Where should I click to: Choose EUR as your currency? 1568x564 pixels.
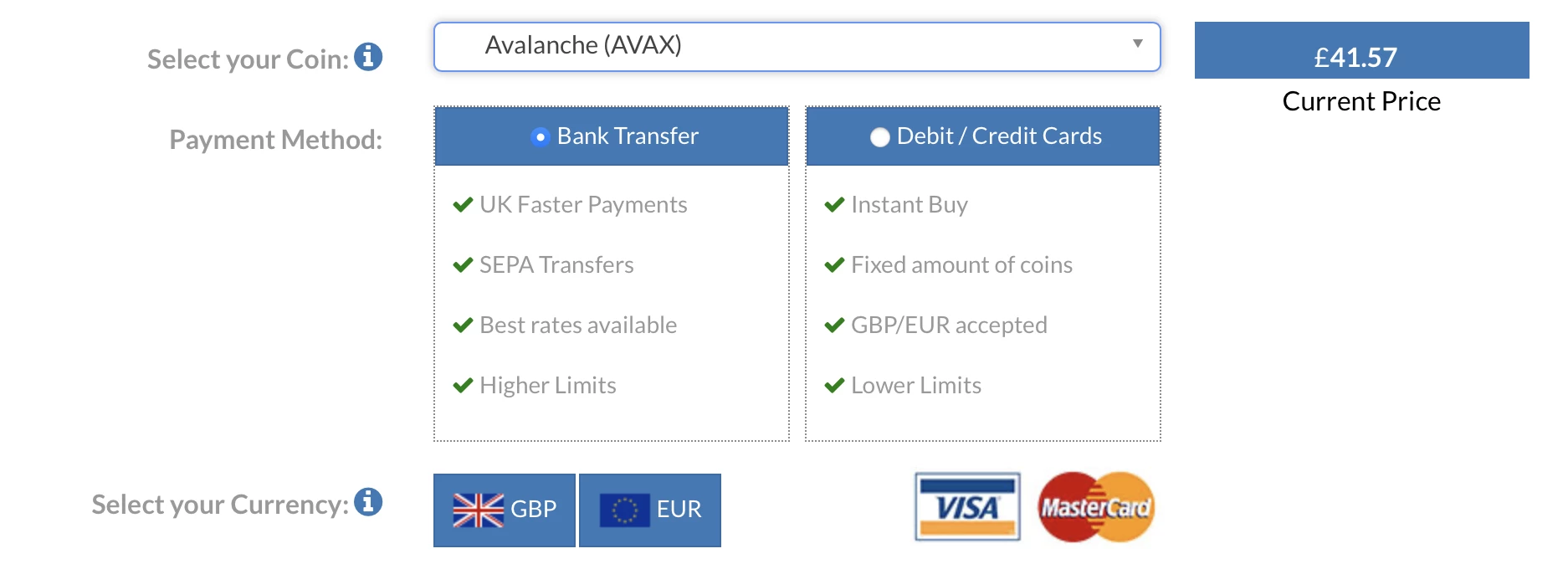coord(650,510)
